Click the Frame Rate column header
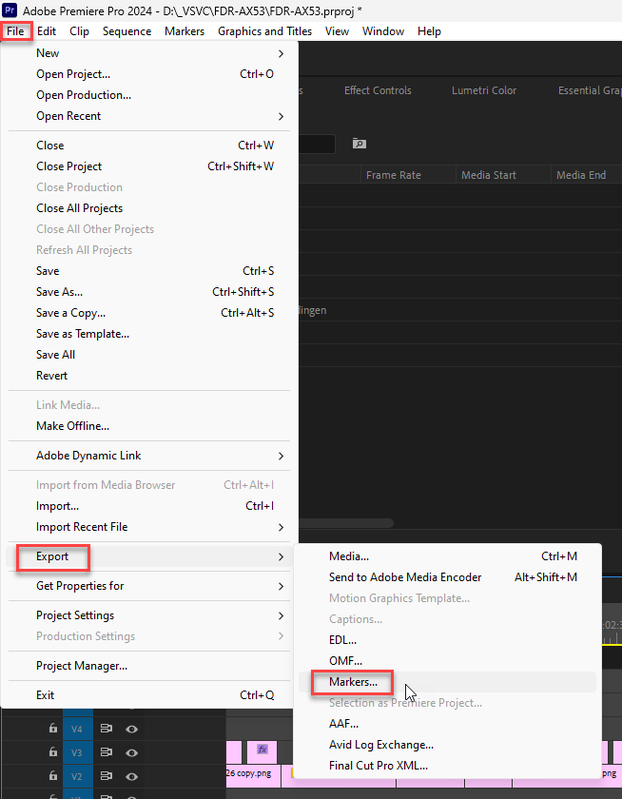The height and width of the screenshot is (799, 622). tap(408, 175)
